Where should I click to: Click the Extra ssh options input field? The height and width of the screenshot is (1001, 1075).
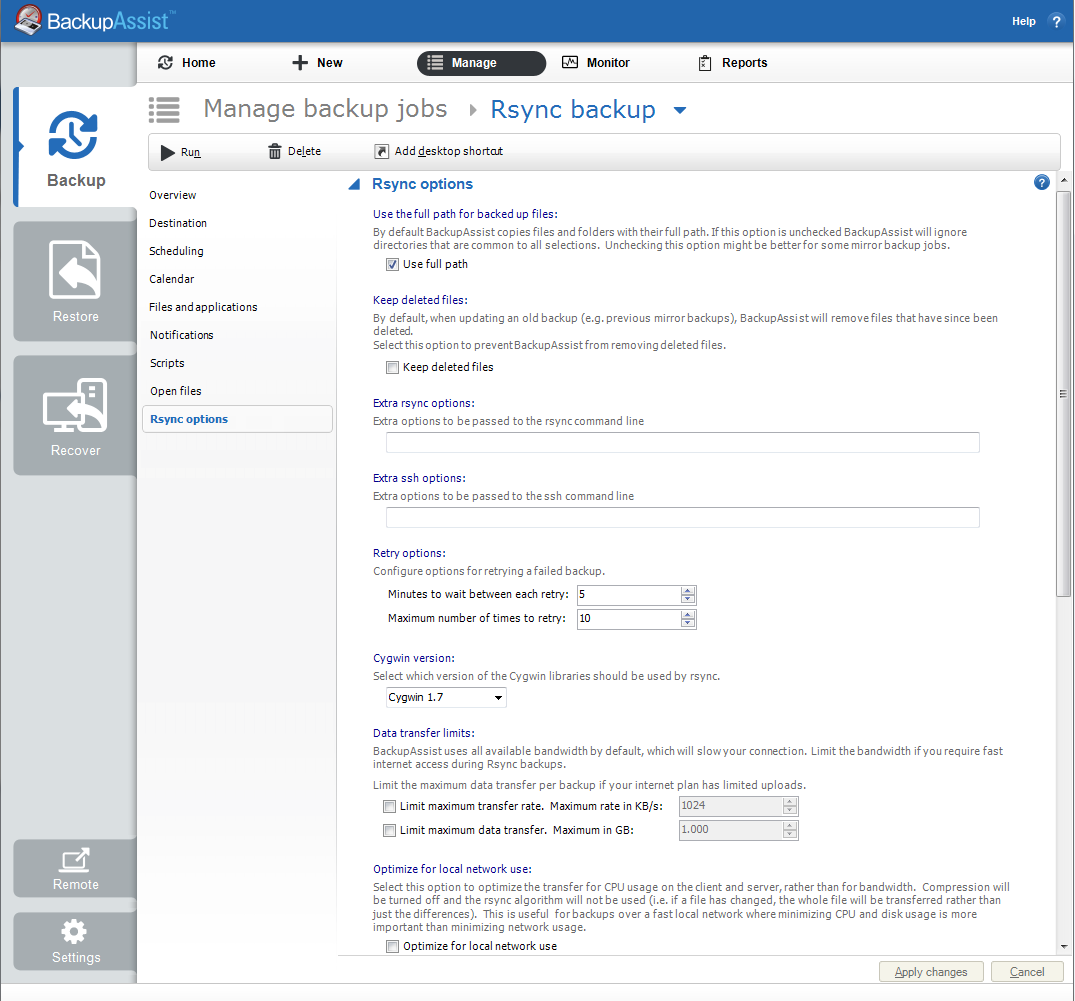[x=683, y=518]
